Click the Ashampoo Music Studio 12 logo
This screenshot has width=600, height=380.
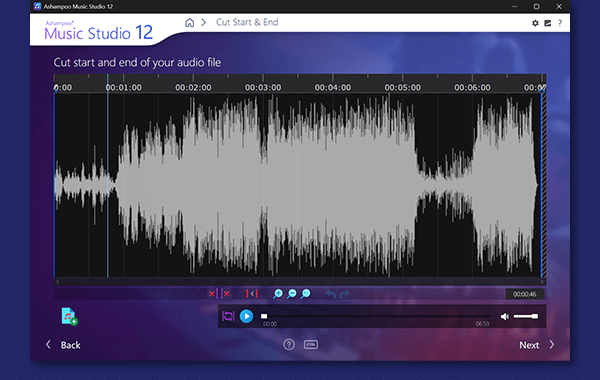(98, 31)
